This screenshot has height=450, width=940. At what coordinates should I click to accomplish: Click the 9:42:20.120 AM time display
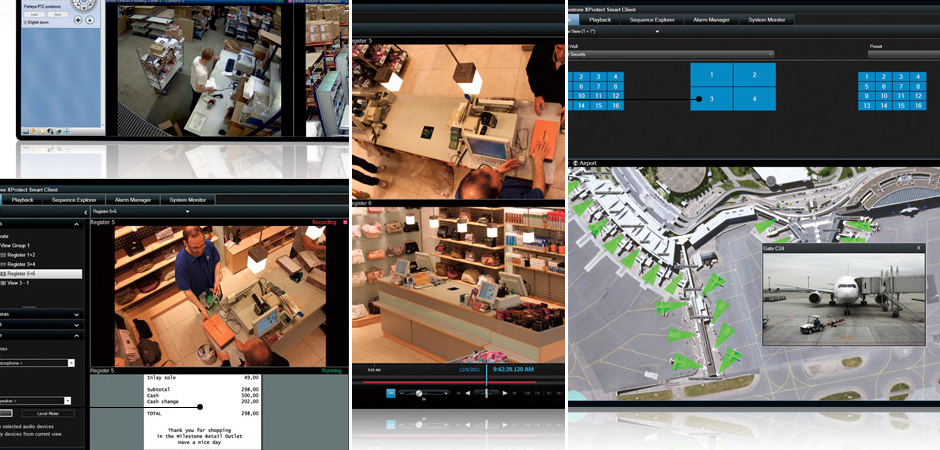(513, 370)
